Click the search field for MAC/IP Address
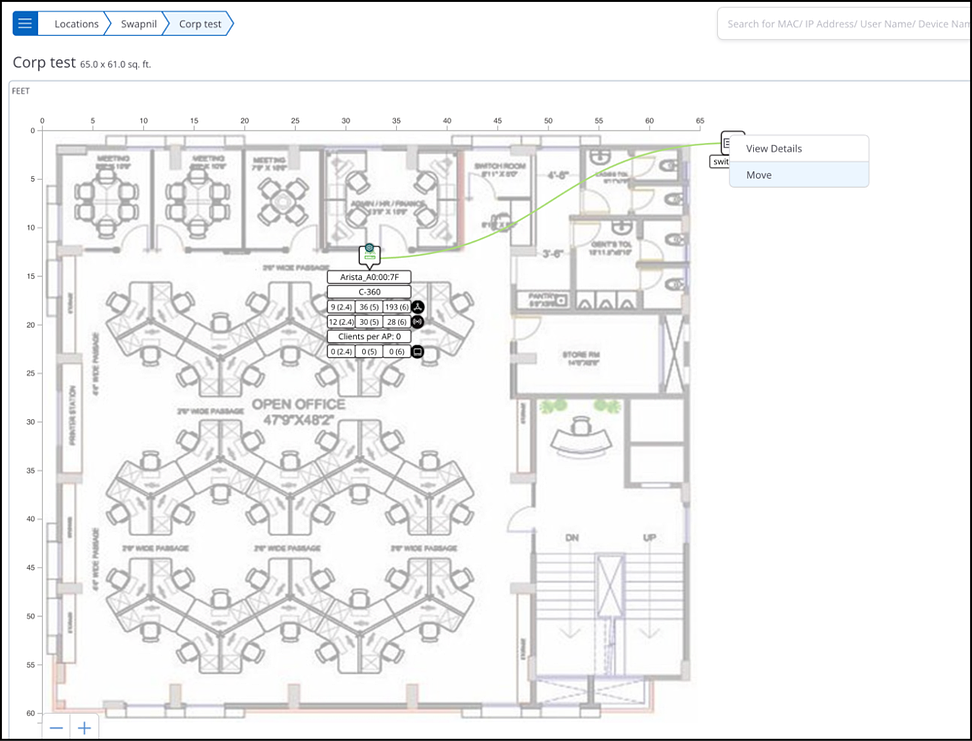This screenshot has height=741, width=972. (840, 24)
